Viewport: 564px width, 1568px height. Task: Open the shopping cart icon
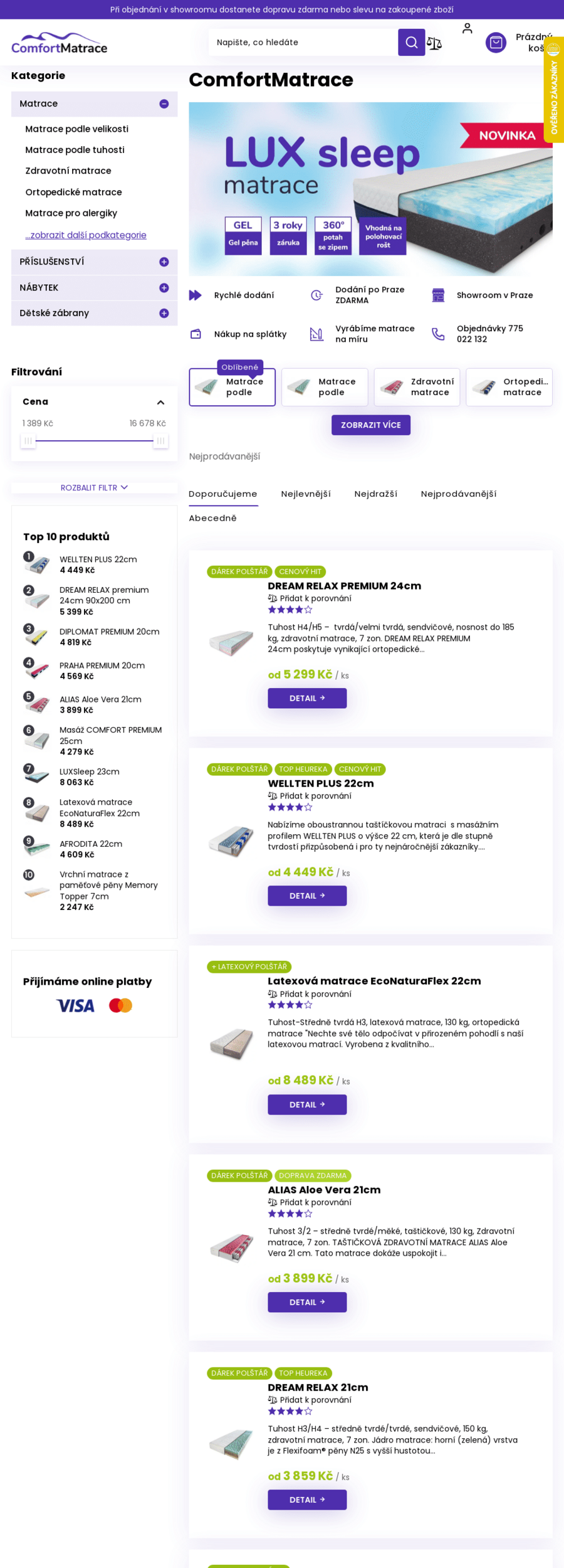[496, 43]
